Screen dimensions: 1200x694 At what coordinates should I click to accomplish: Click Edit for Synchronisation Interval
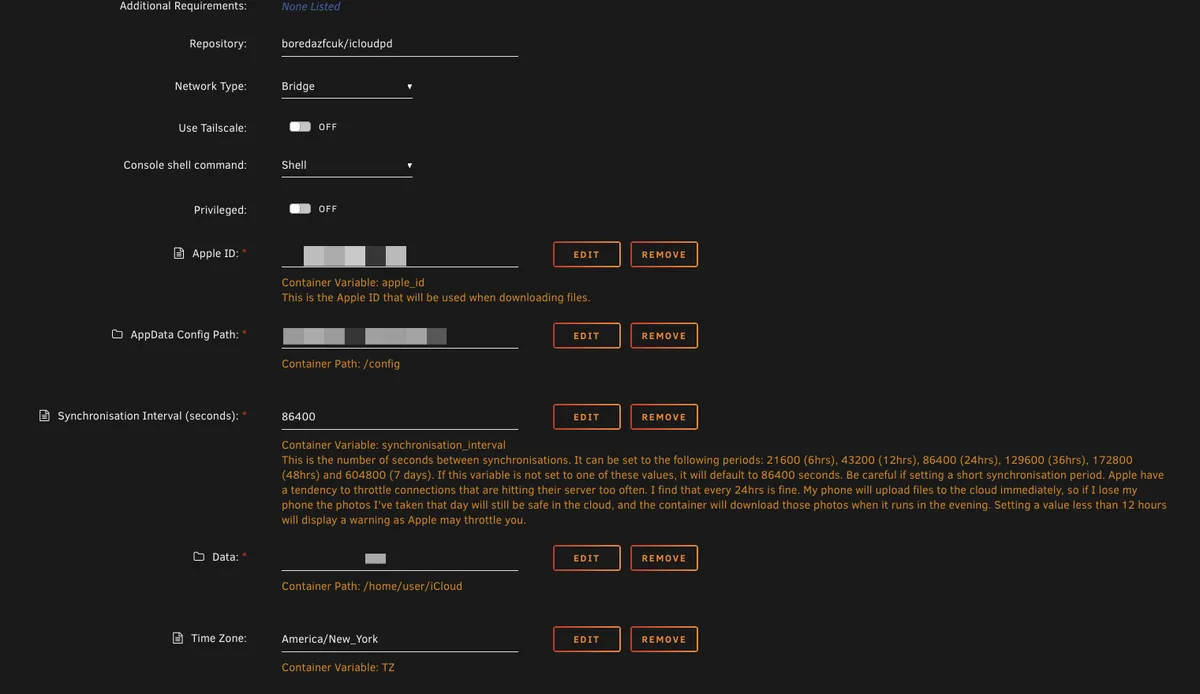click(587, 416)
